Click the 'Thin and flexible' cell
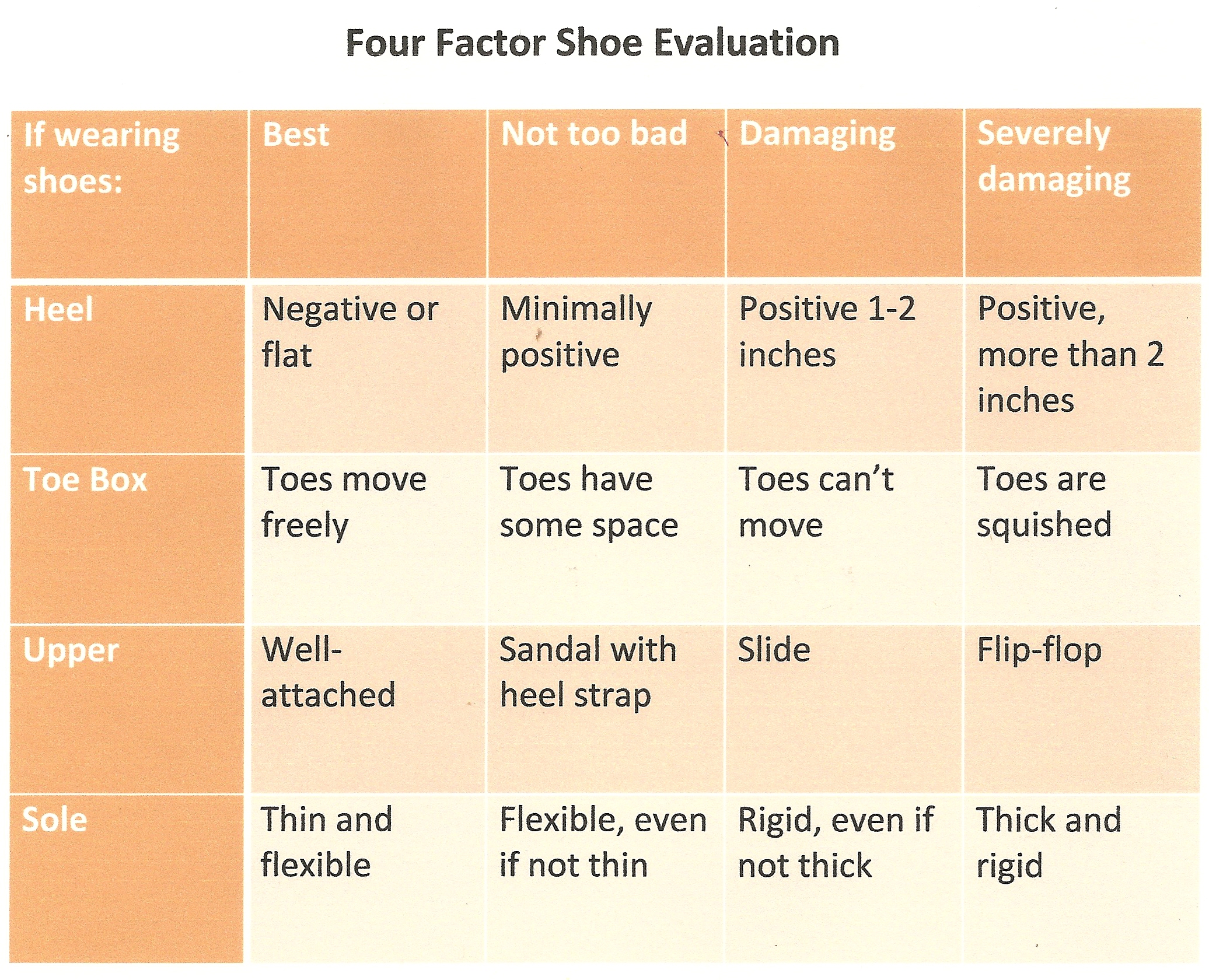This screenshot has width=1209, height=980. pos(327,842)
